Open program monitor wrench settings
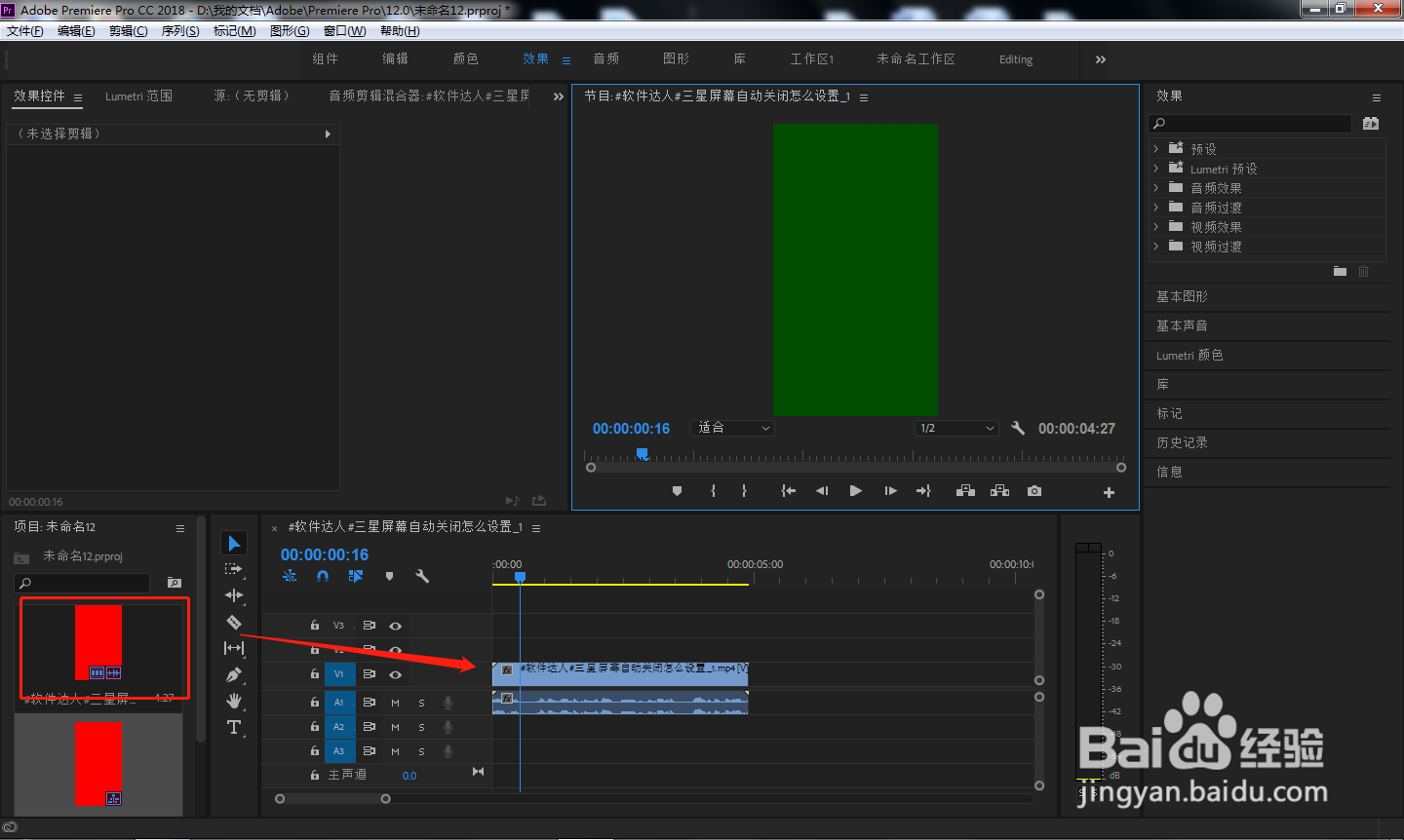This screenshot has width=1404, height=840. tap(1018, 428)
